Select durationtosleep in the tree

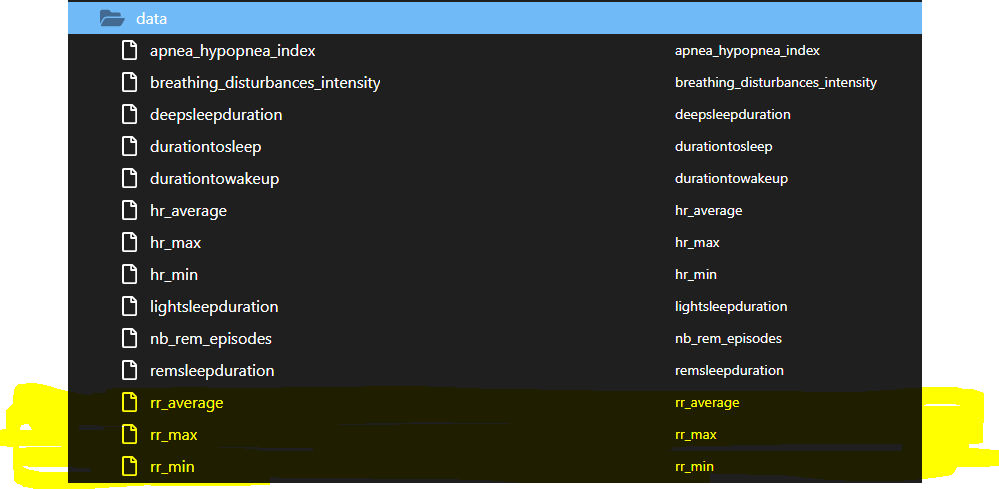pyautogui.click(x=205, y=147)
